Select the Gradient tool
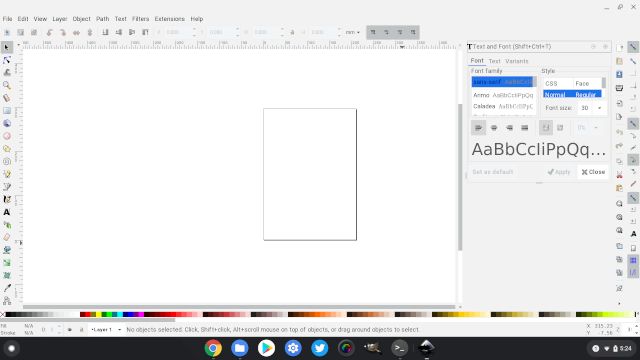Viewport: 640px width, 360px height. 7,263
